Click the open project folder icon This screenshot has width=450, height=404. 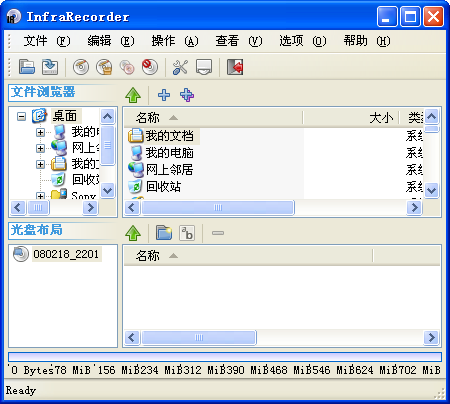(27, 67)
